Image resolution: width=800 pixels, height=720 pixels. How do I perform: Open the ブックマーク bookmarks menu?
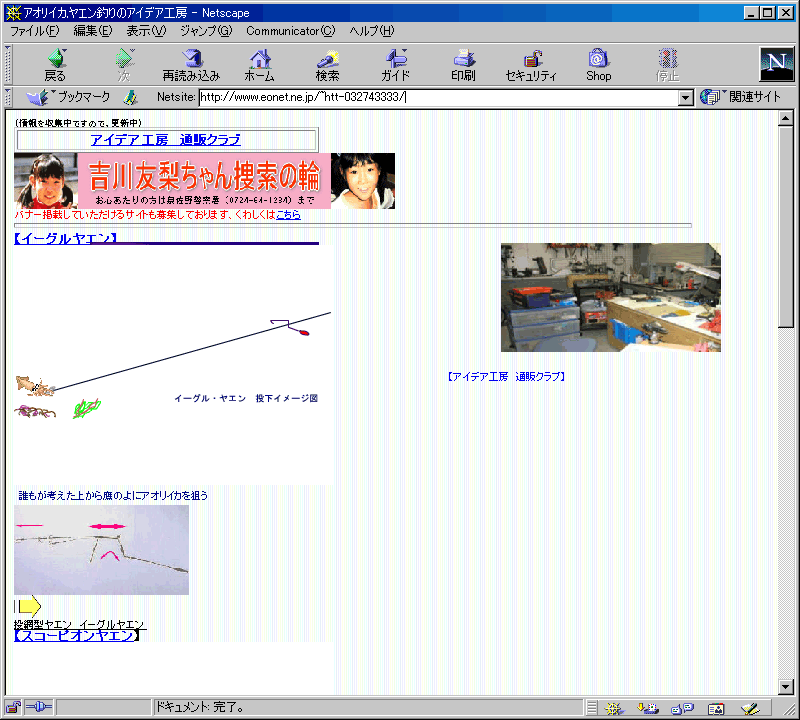click(68, 97)
